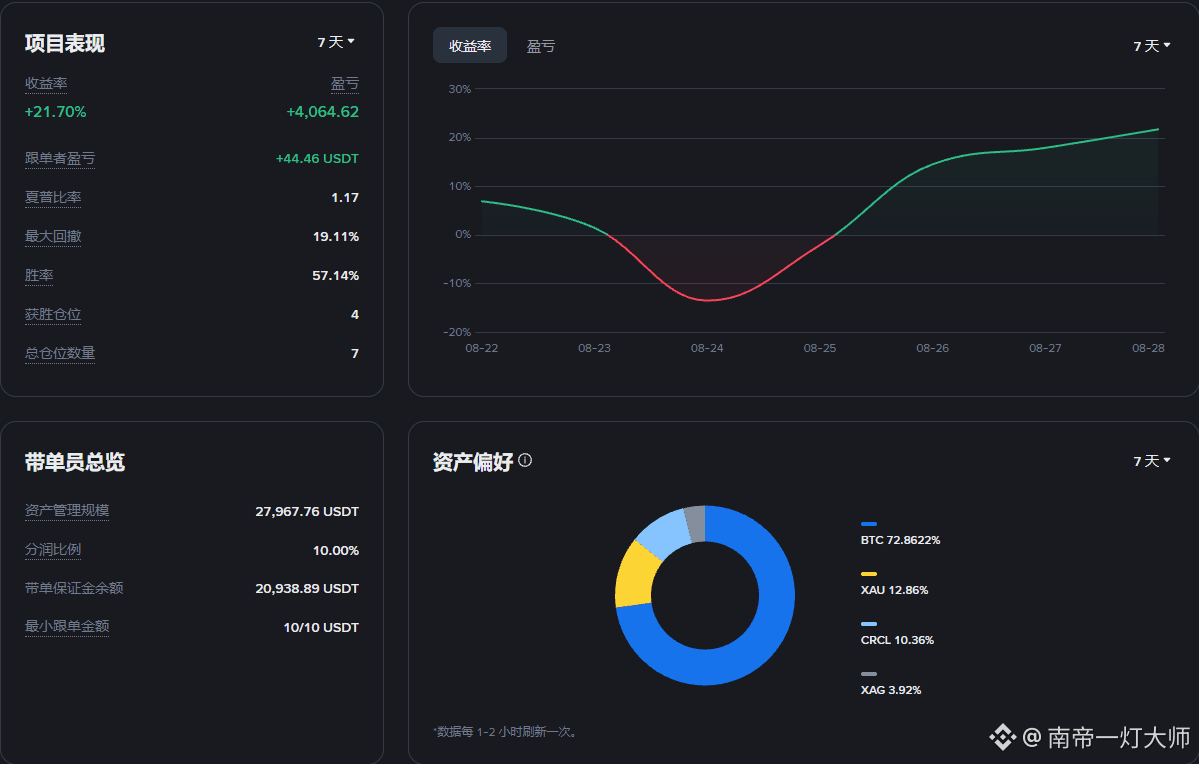Click the 跟单者盈亏 label

tap(60, 158)
